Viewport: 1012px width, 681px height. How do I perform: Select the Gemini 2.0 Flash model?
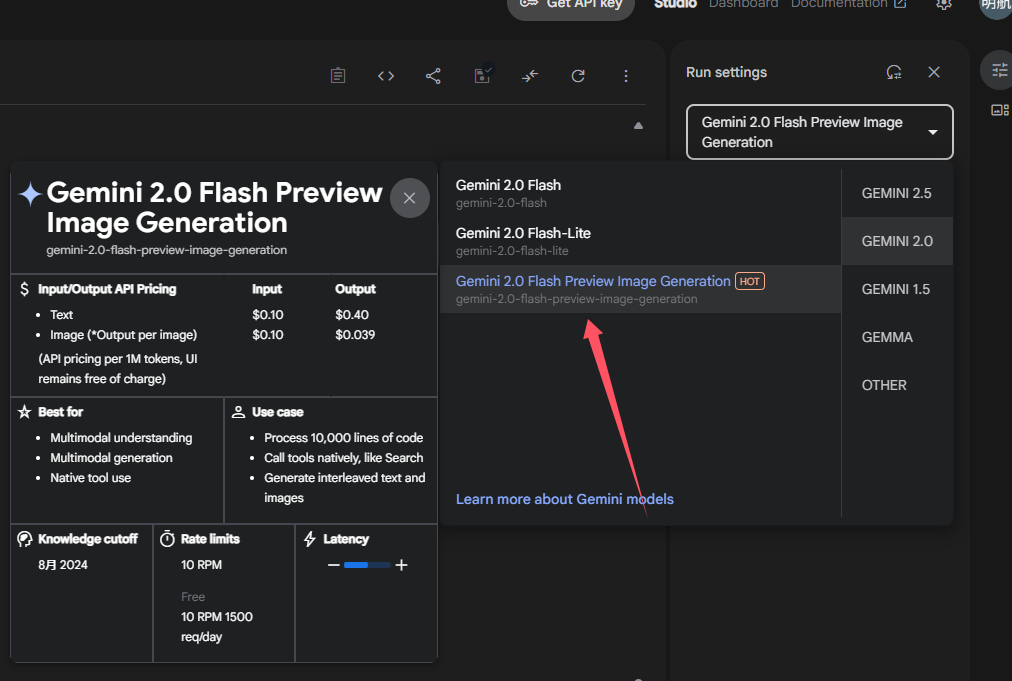point(640,193)
